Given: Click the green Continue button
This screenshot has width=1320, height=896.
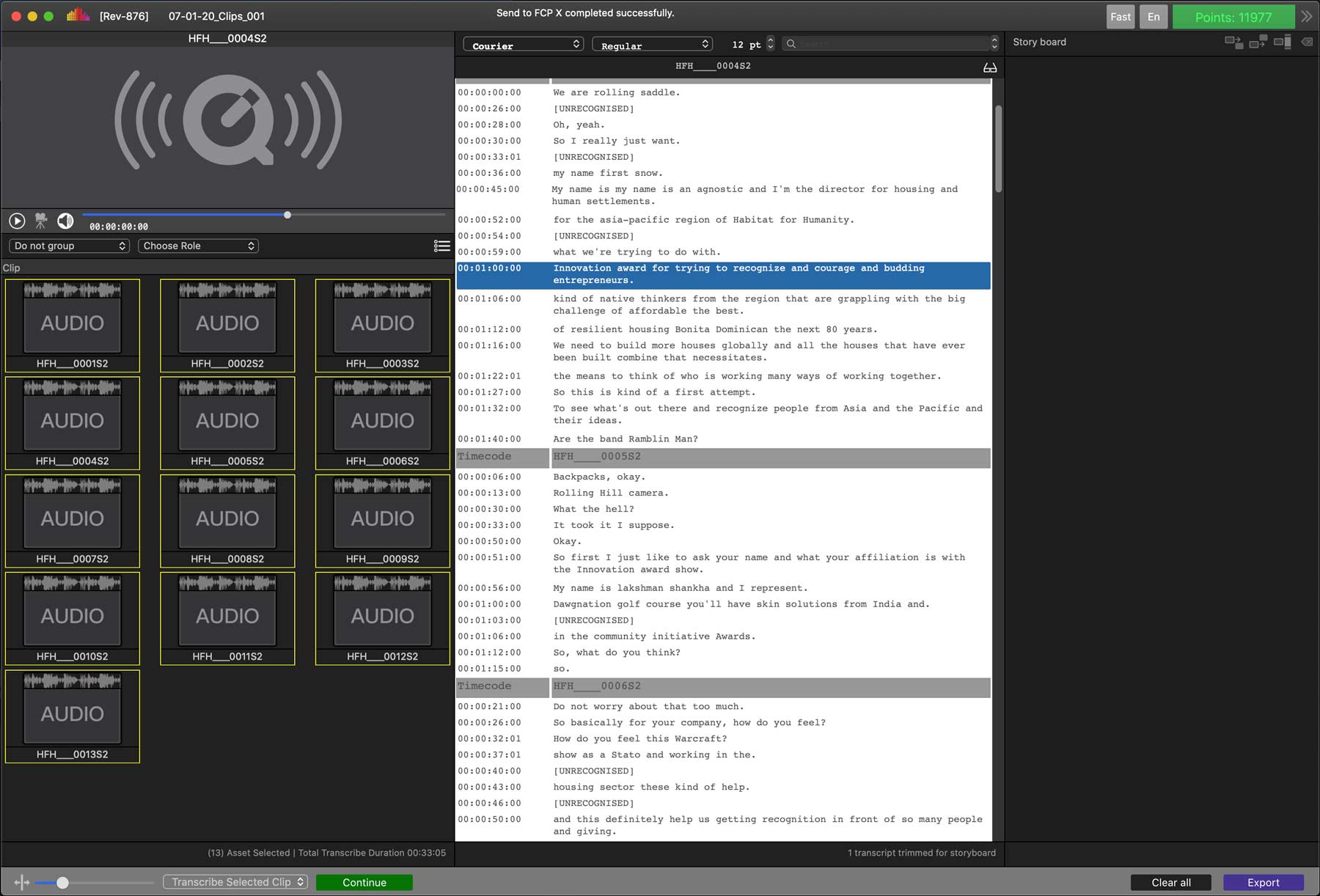Looking at the screenshot, I should 364,883.
